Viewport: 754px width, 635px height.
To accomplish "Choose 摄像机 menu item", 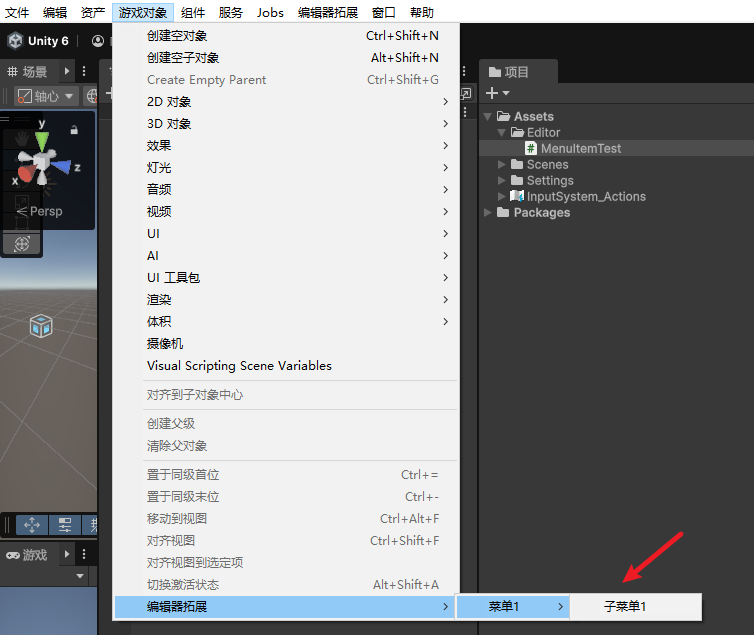I will pyautogui.click(x=287, y=344).
